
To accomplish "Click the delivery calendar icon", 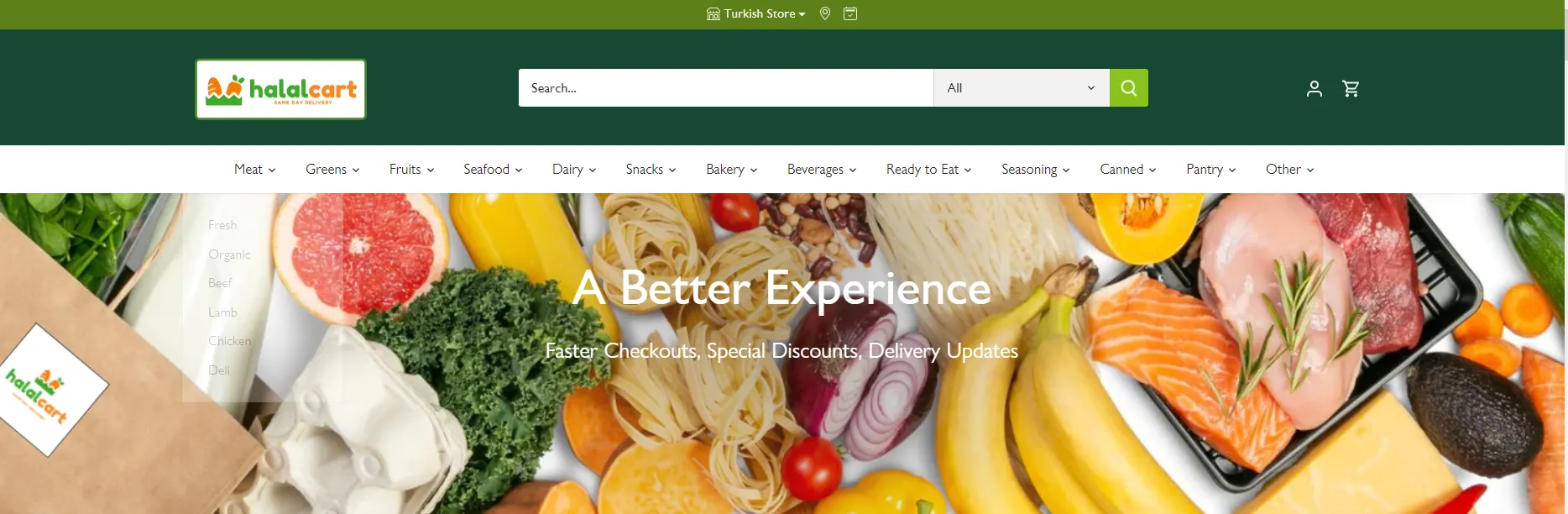I will (x=850, y=13).
